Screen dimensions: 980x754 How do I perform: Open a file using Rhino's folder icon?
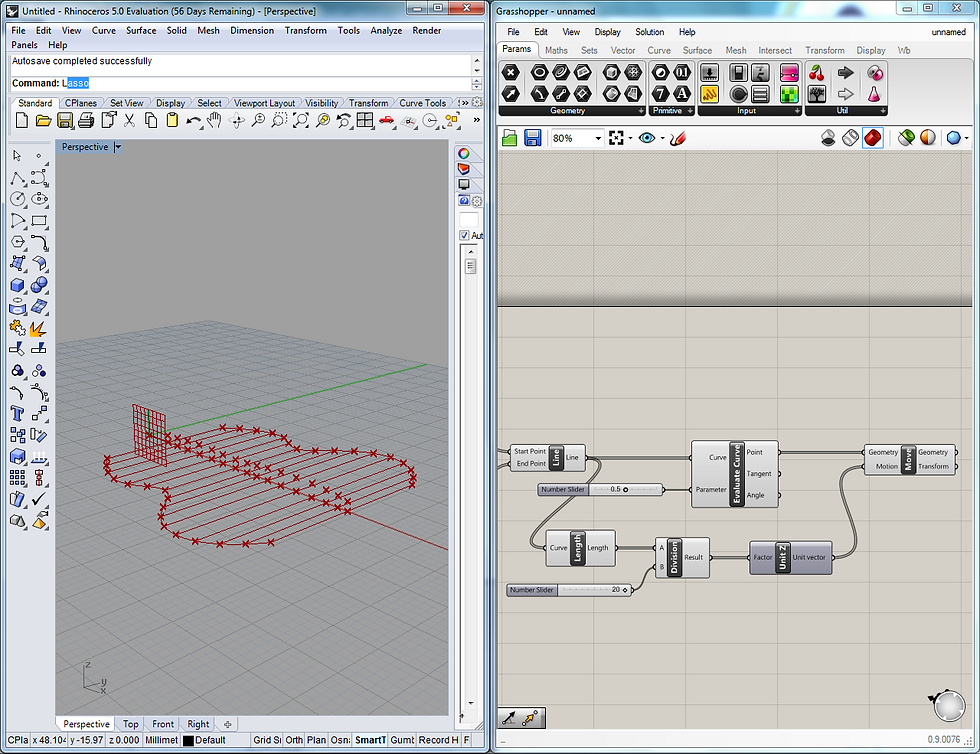coord(43,121)
